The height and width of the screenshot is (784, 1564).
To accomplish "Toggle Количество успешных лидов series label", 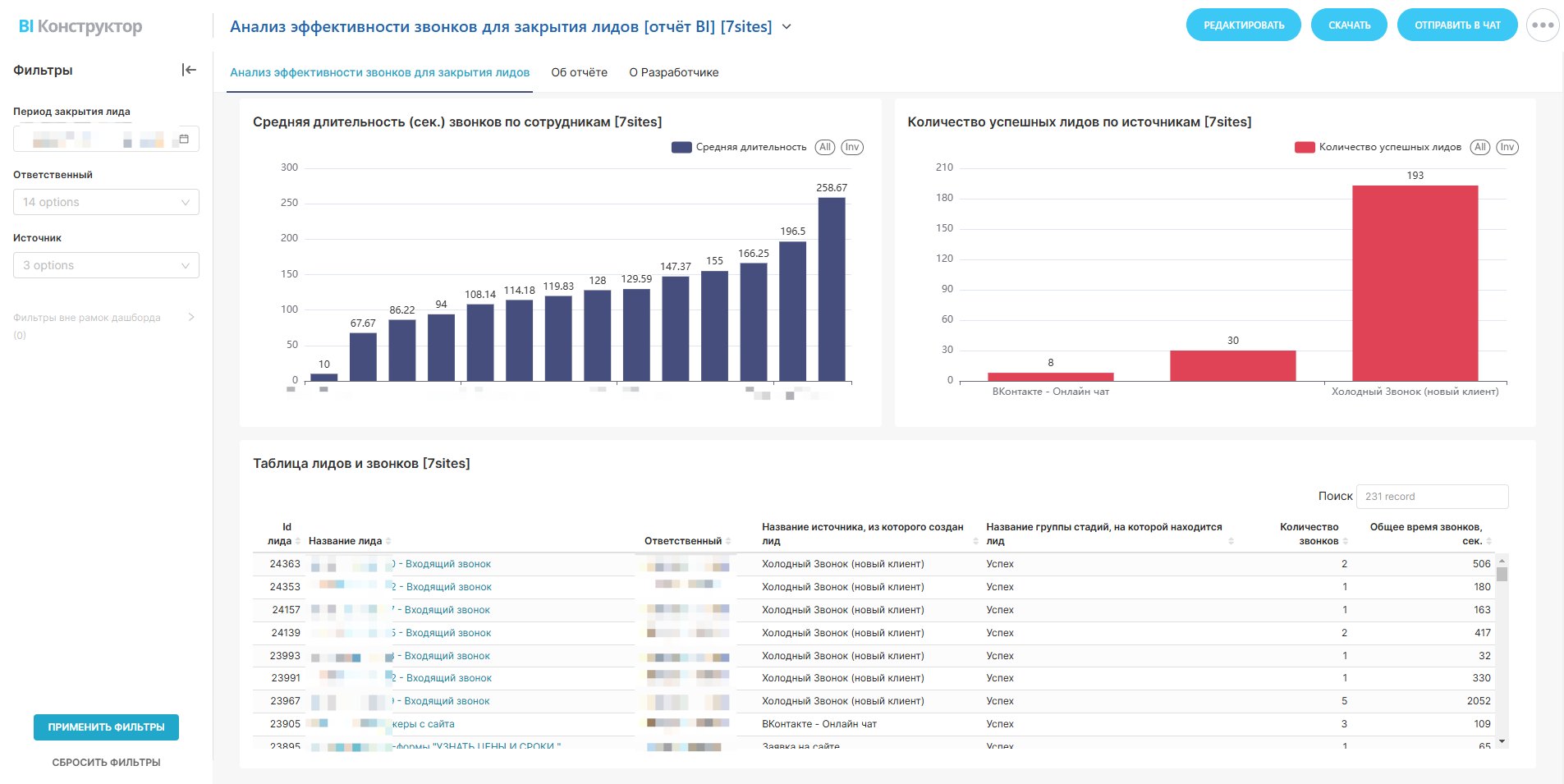I will [1390, 147].
